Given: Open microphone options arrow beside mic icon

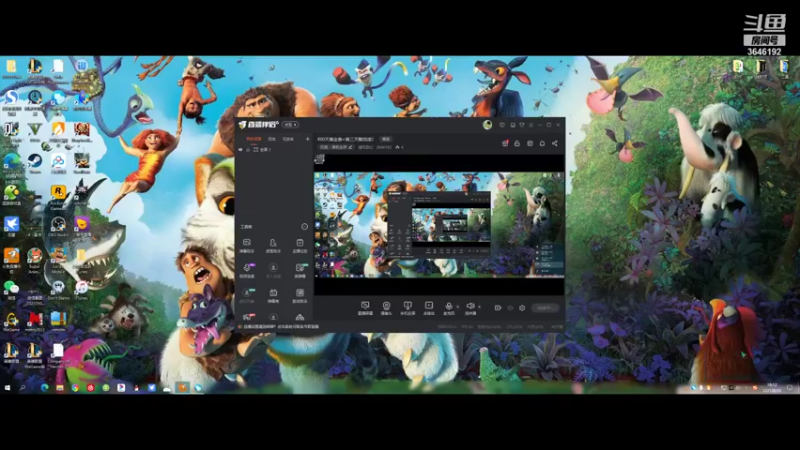Looking at the screenshot, I should [x=457, y=307].
